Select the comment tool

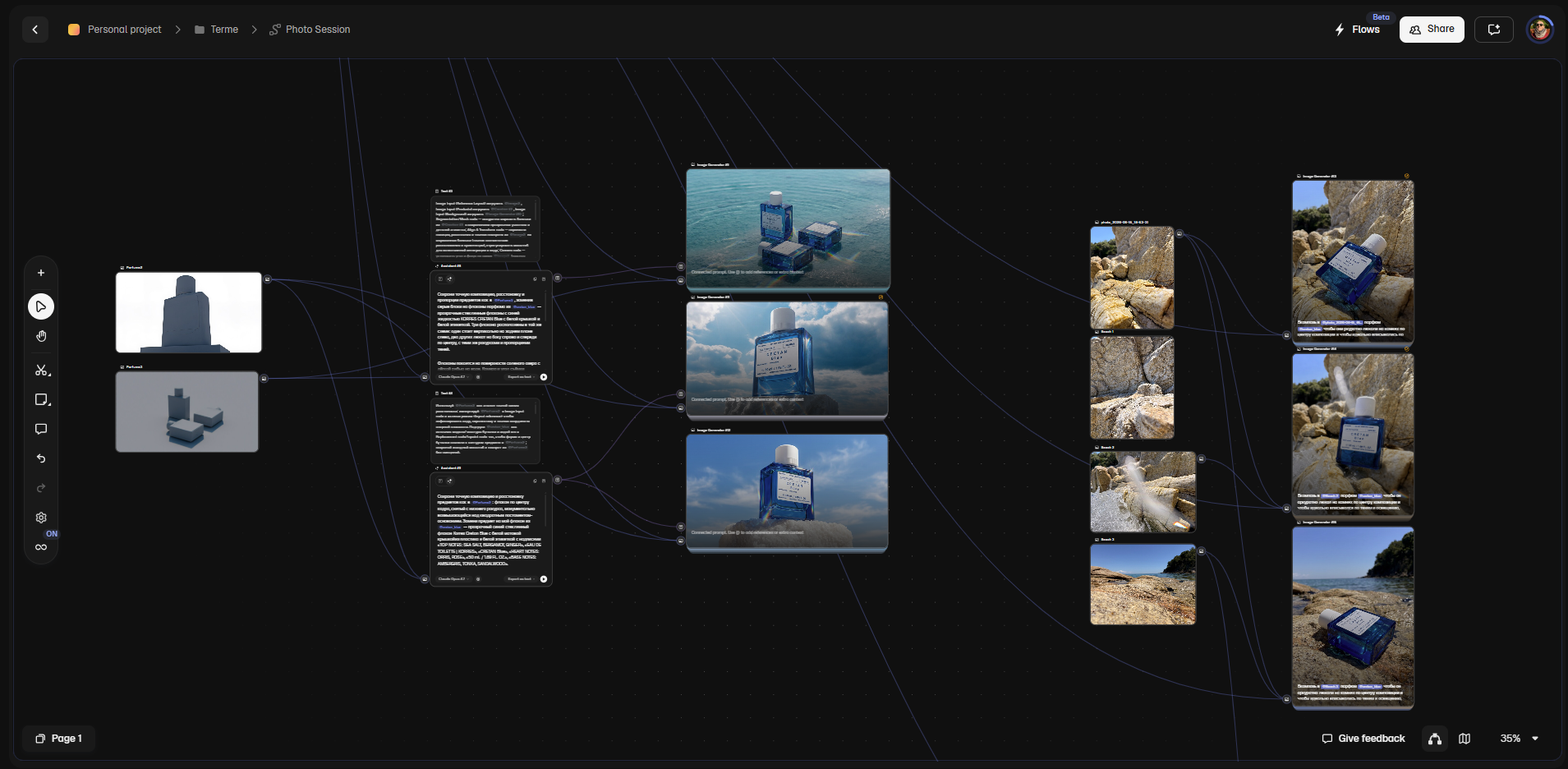coord(41,430)
